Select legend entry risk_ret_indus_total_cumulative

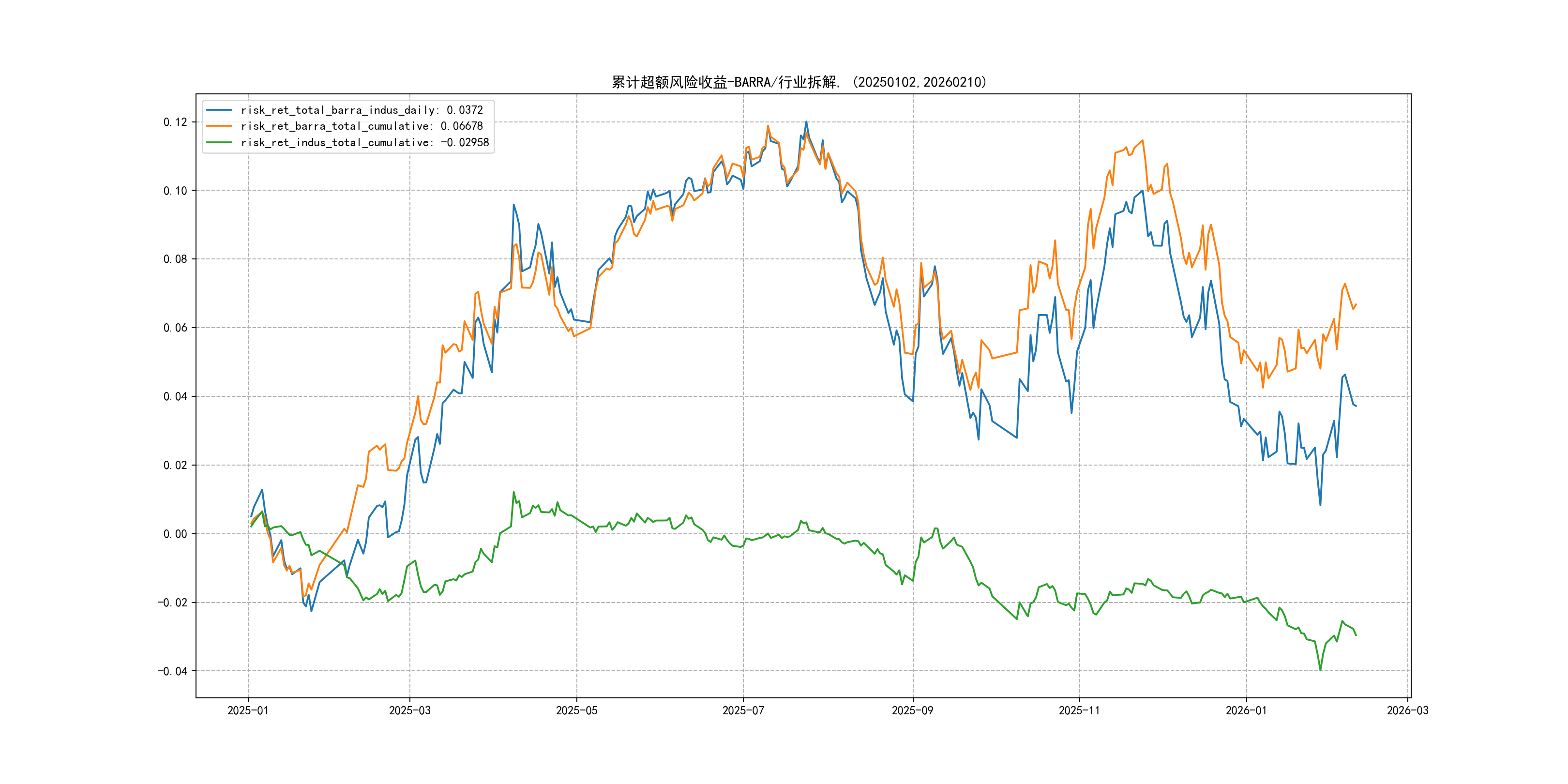pyautogui.click(x=364, y=142)
